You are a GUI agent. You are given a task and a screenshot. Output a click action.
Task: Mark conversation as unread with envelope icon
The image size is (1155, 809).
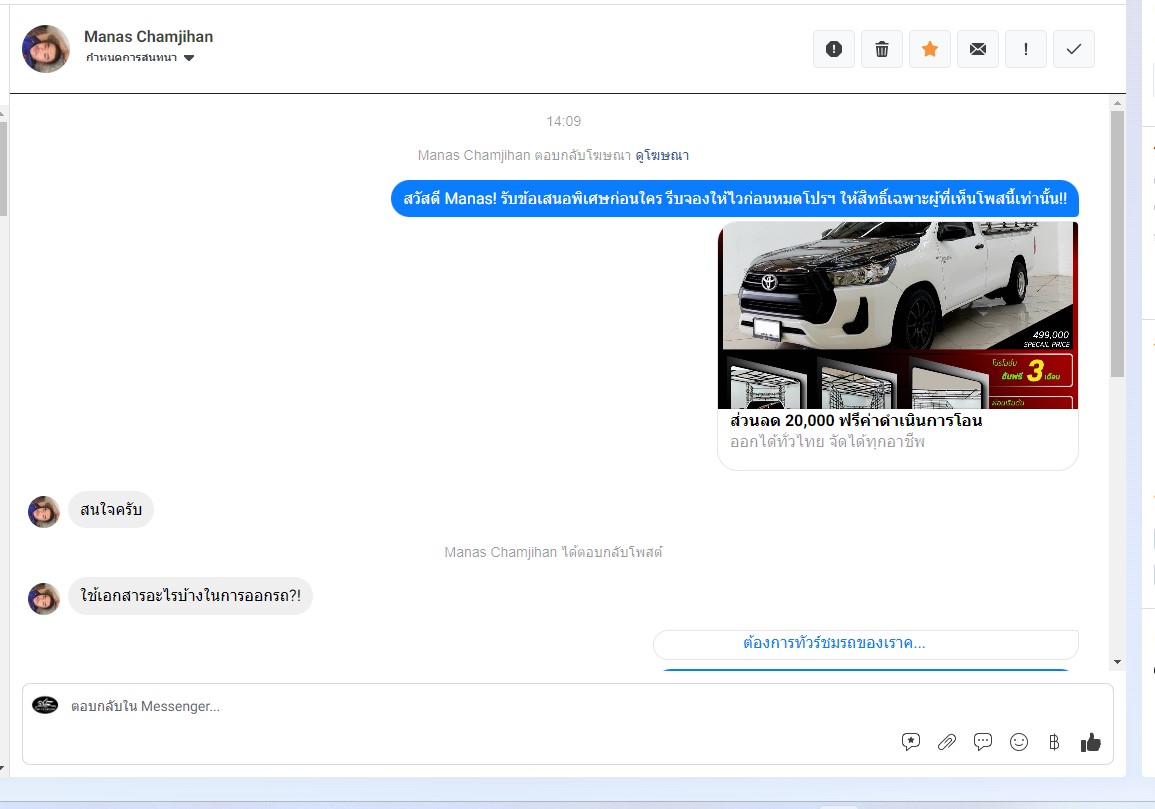pyautogui.click(x=978, y=49)
